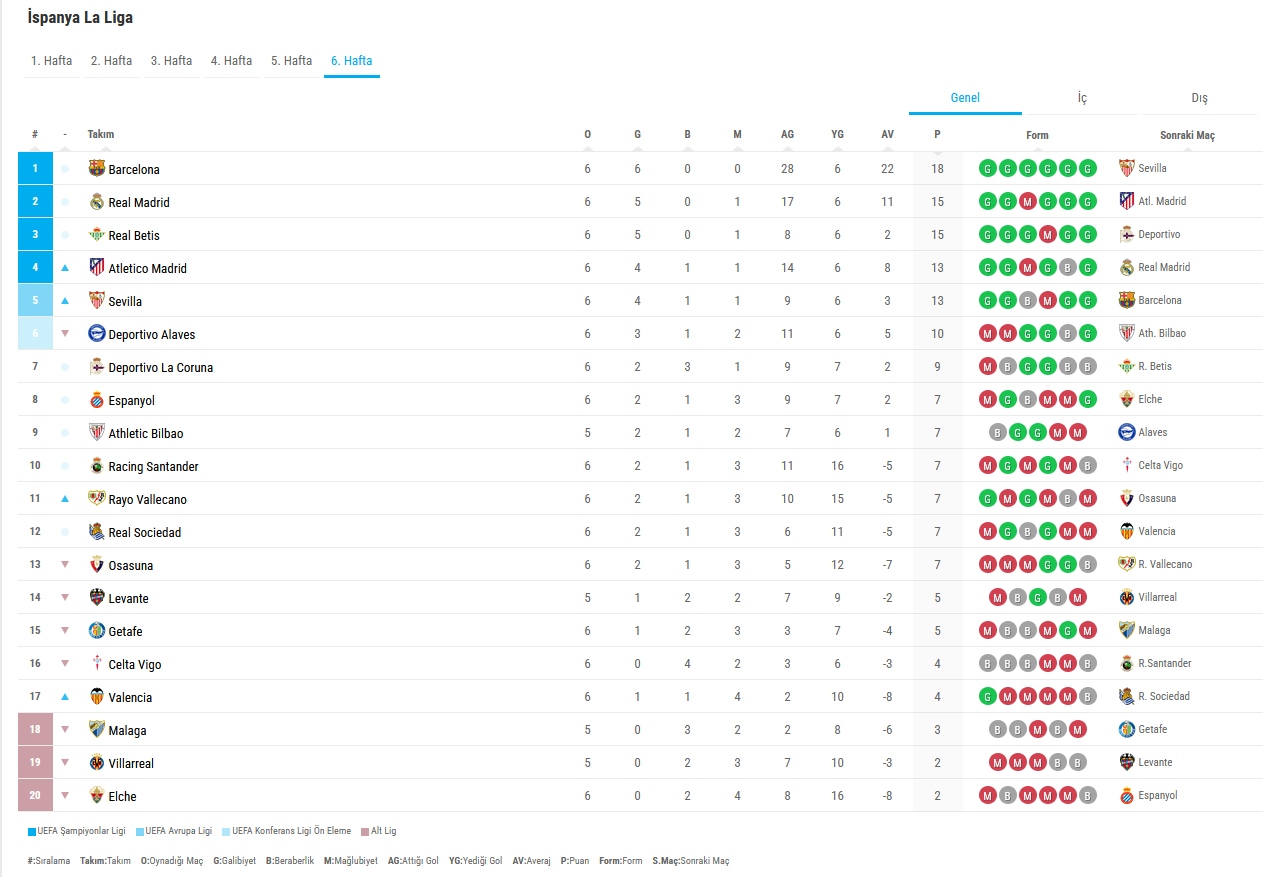Click the Takım column header
1277x877 pixels.
coord(101,135)
